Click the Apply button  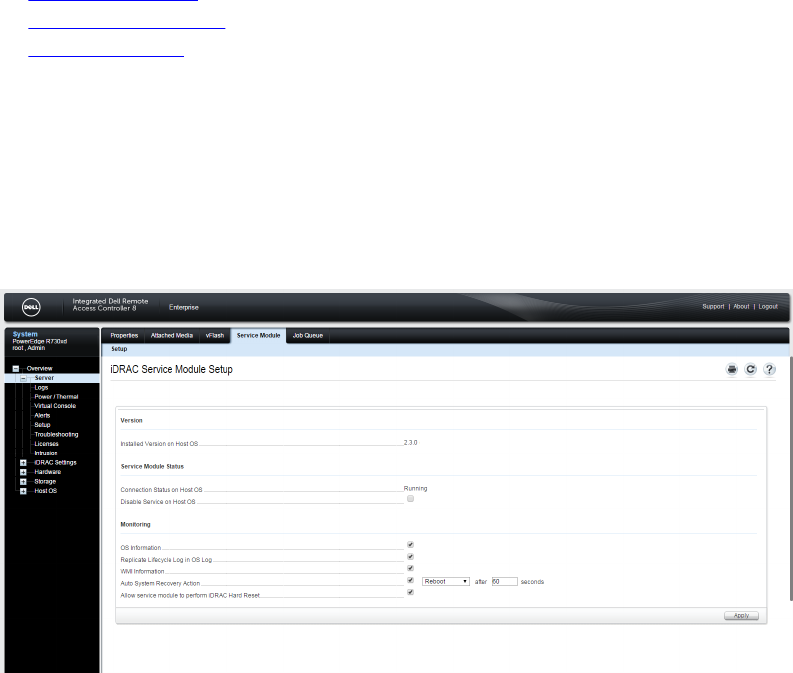coord(741,616)
